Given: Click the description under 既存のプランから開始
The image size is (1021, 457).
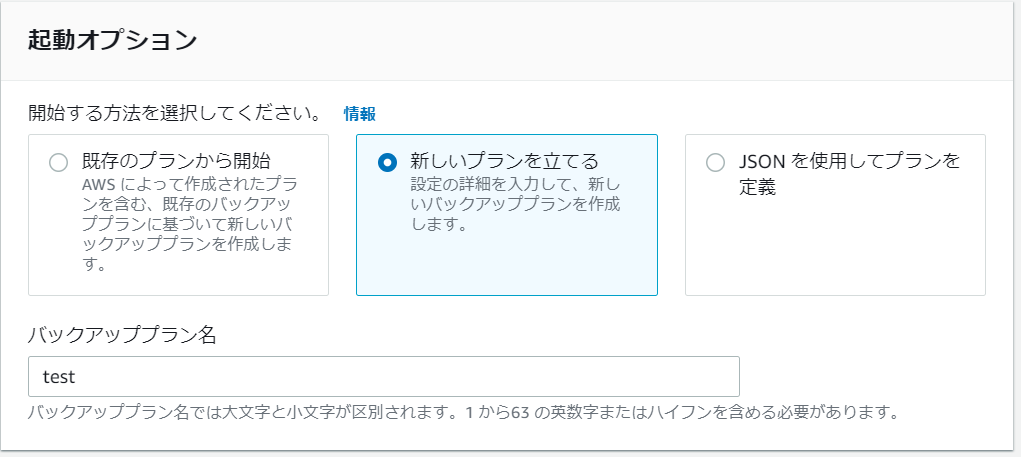Looking at the screenshot, I should click(190, 225).
